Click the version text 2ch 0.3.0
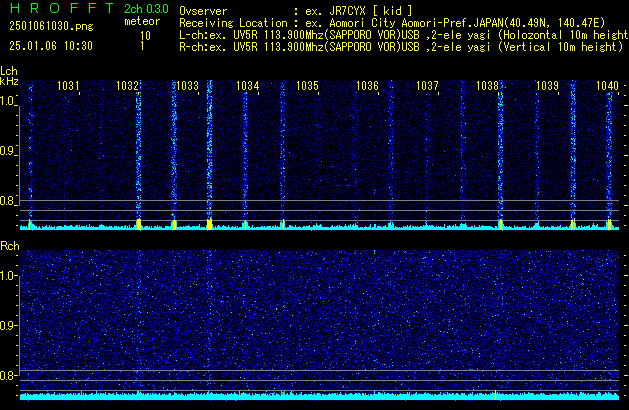629x410 pixels. [146, 8]
